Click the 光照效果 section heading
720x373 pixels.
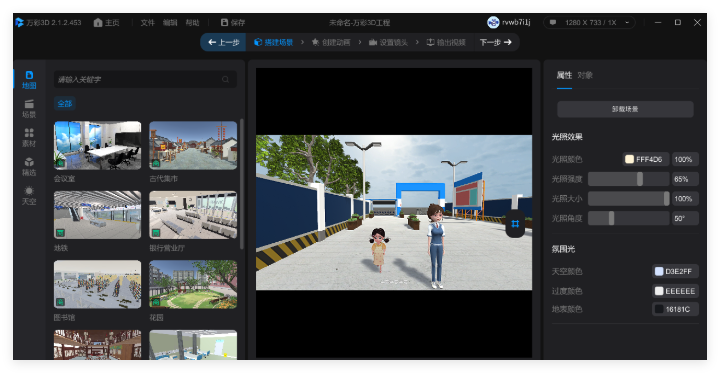pos(567,137)
